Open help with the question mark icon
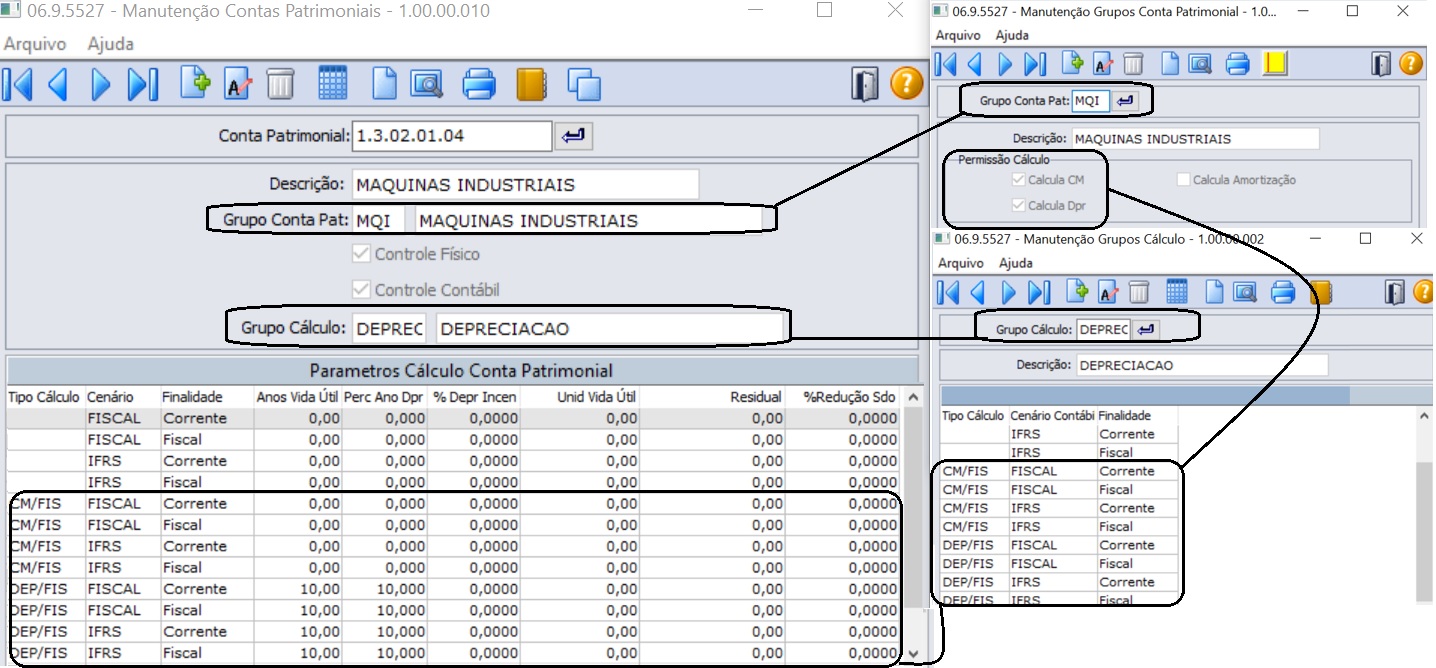The width and height of the screenshot is (1436, 668). point(906,84)
